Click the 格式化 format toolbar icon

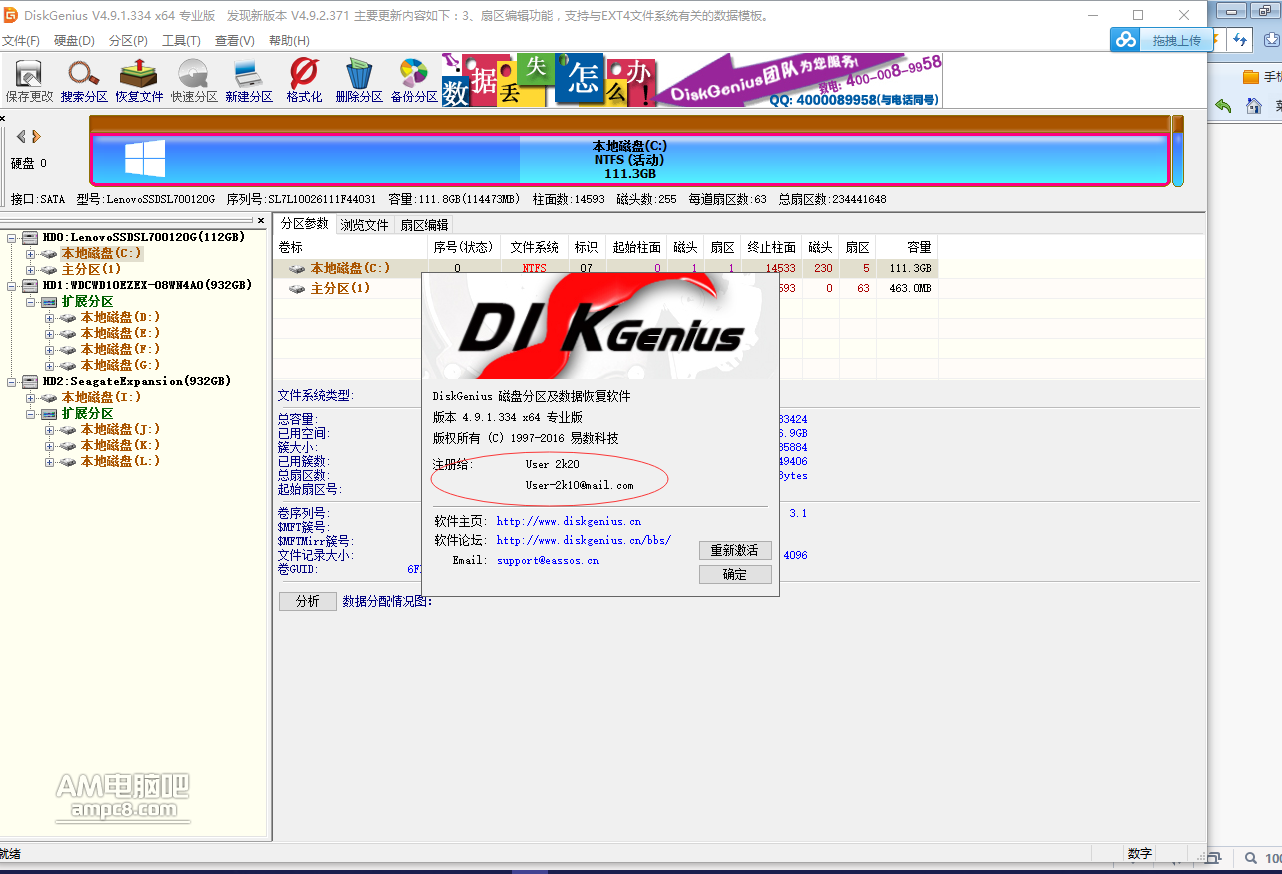(x=304, y=81)
